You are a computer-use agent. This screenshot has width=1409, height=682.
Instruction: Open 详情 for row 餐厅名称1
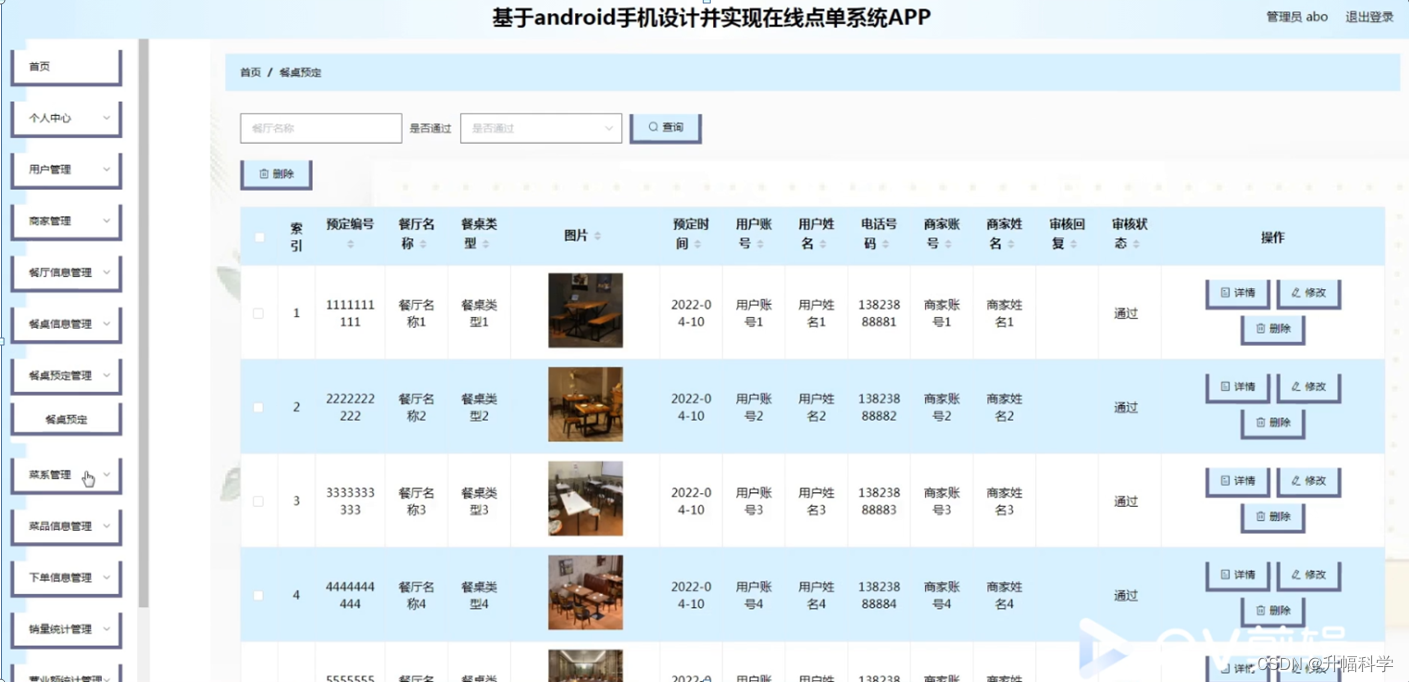point(1238,294)
